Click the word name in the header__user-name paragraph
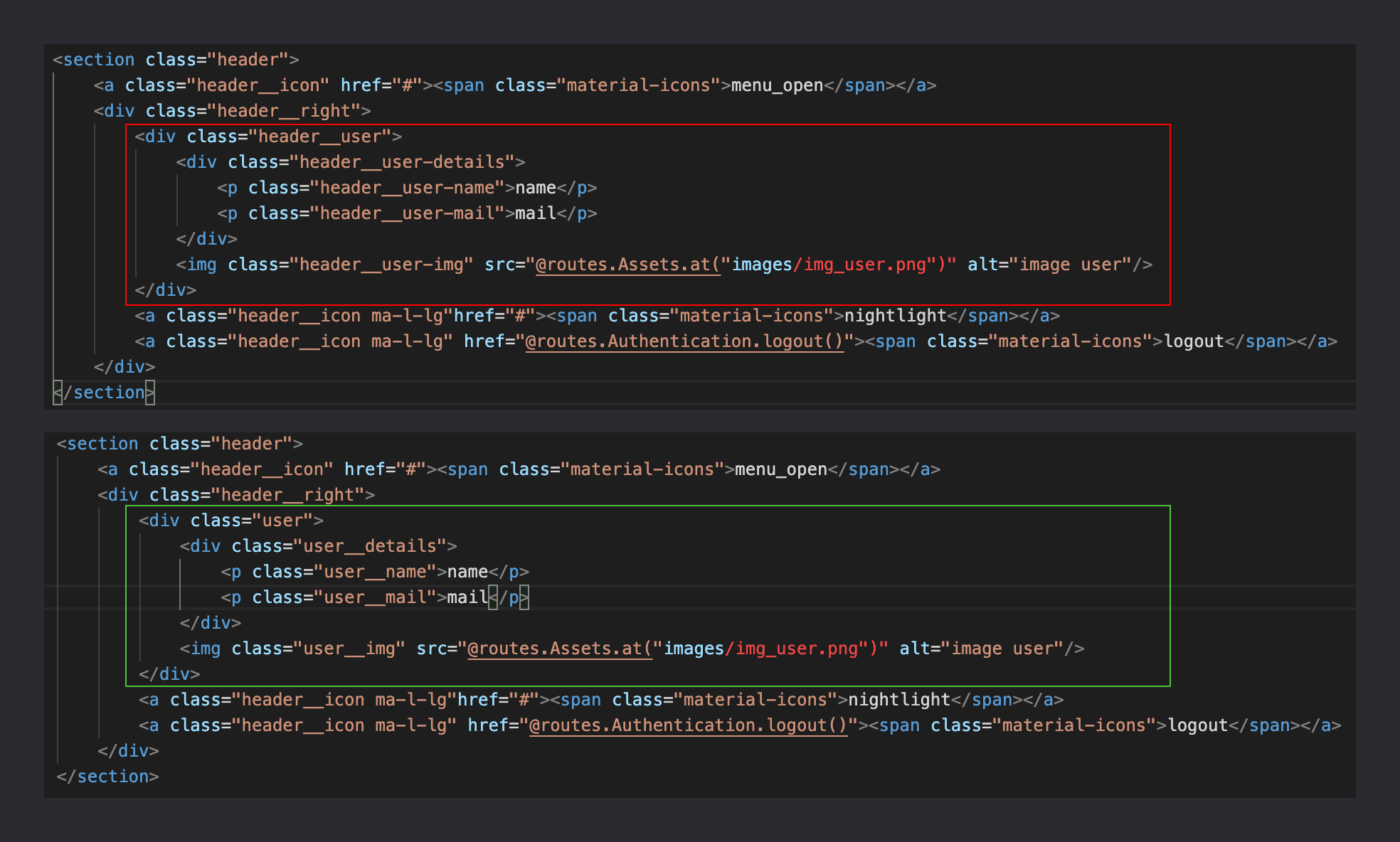The width and height of the screenshot is (1400, 842). coord(536,188)
